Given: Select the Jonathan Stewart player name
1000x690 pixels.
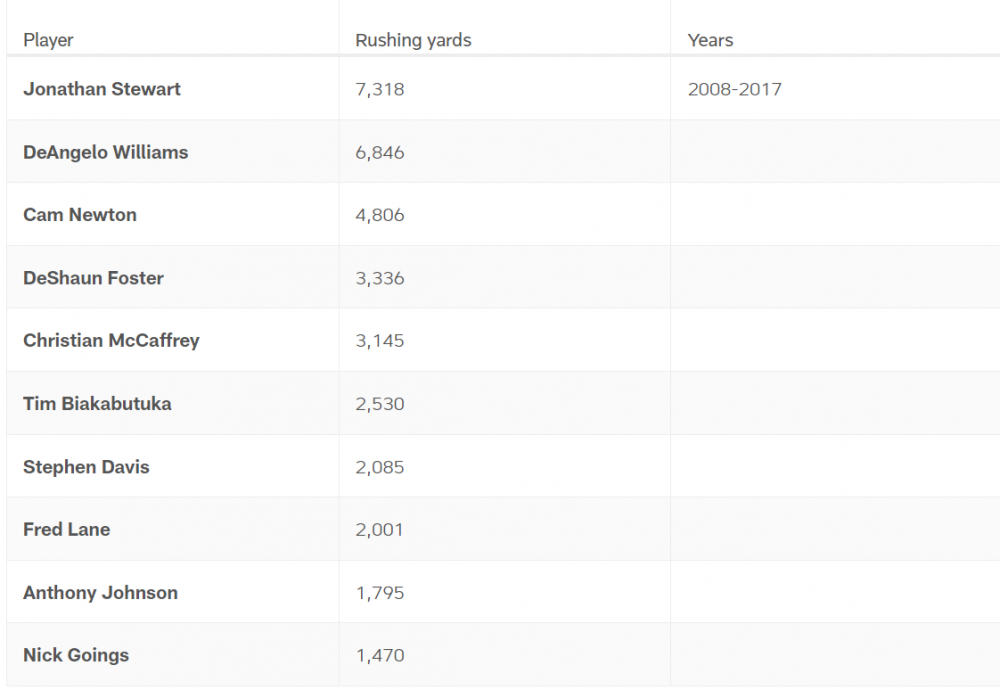Looking at the screenshot, I should (x=102, y=89).
